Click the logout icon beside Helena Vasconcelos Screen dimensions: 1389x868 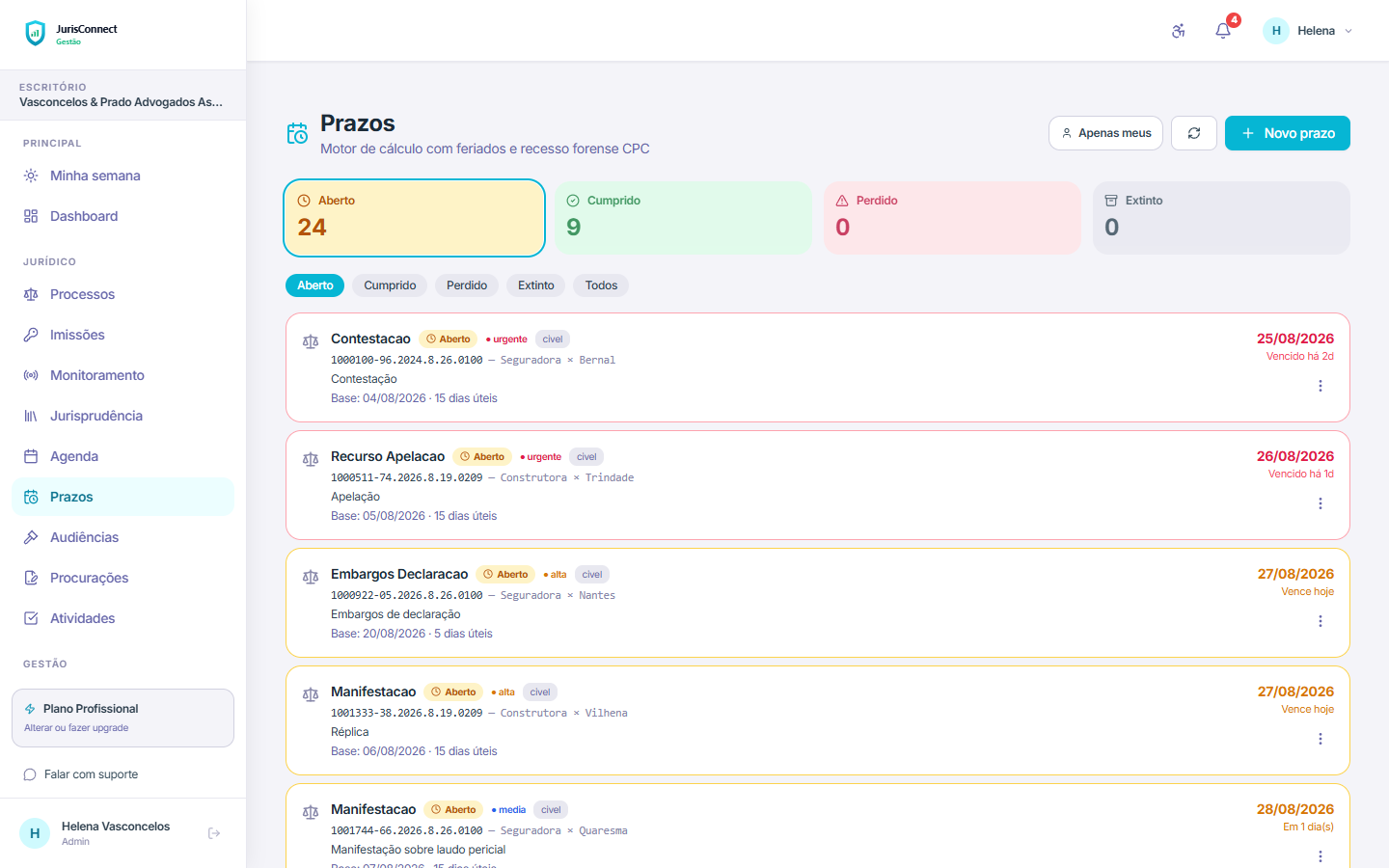pos(214,833)
